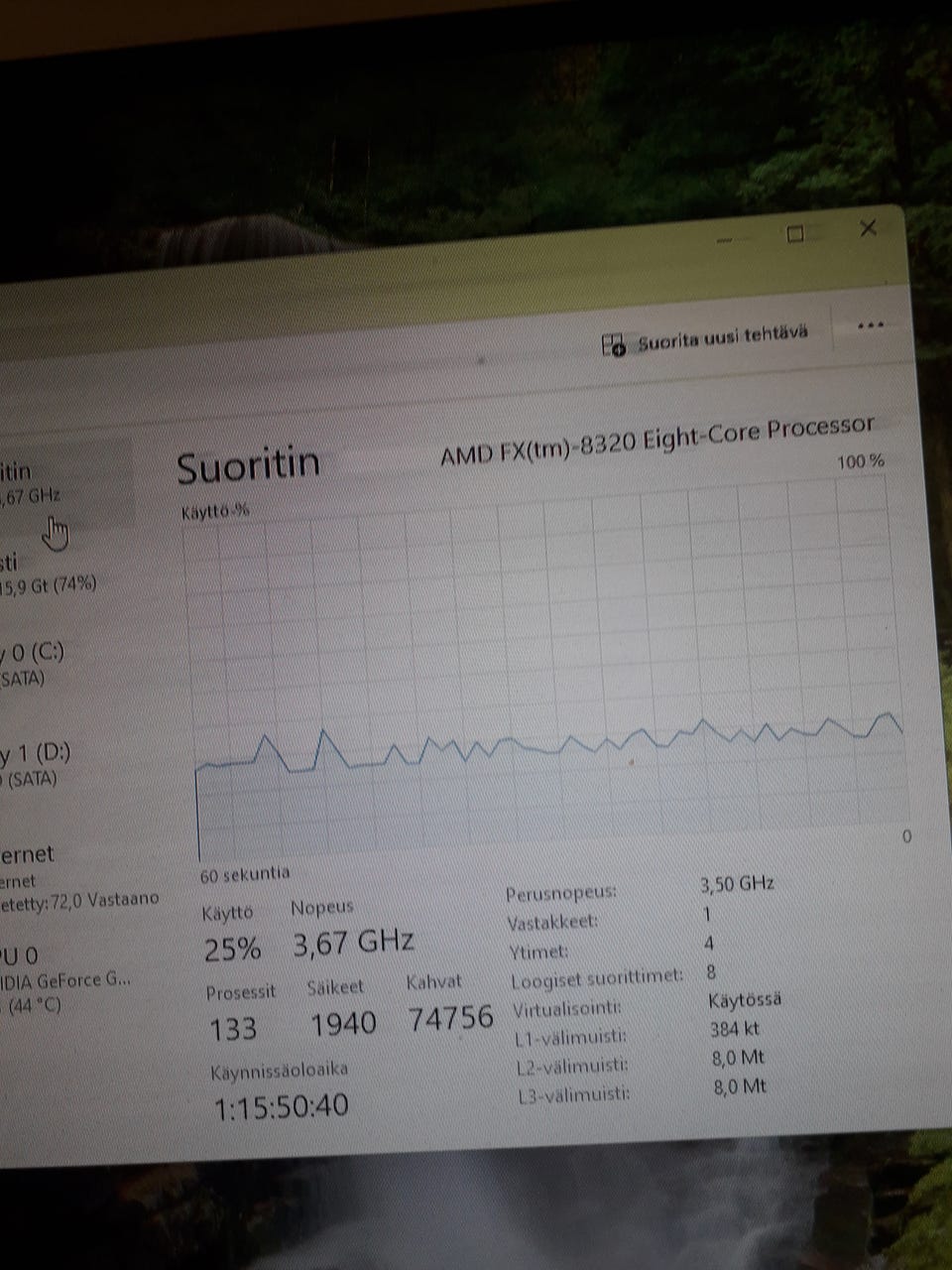Open the three-dot more options menu
The width and height of the screenshot is (952, 1270).
869,325
